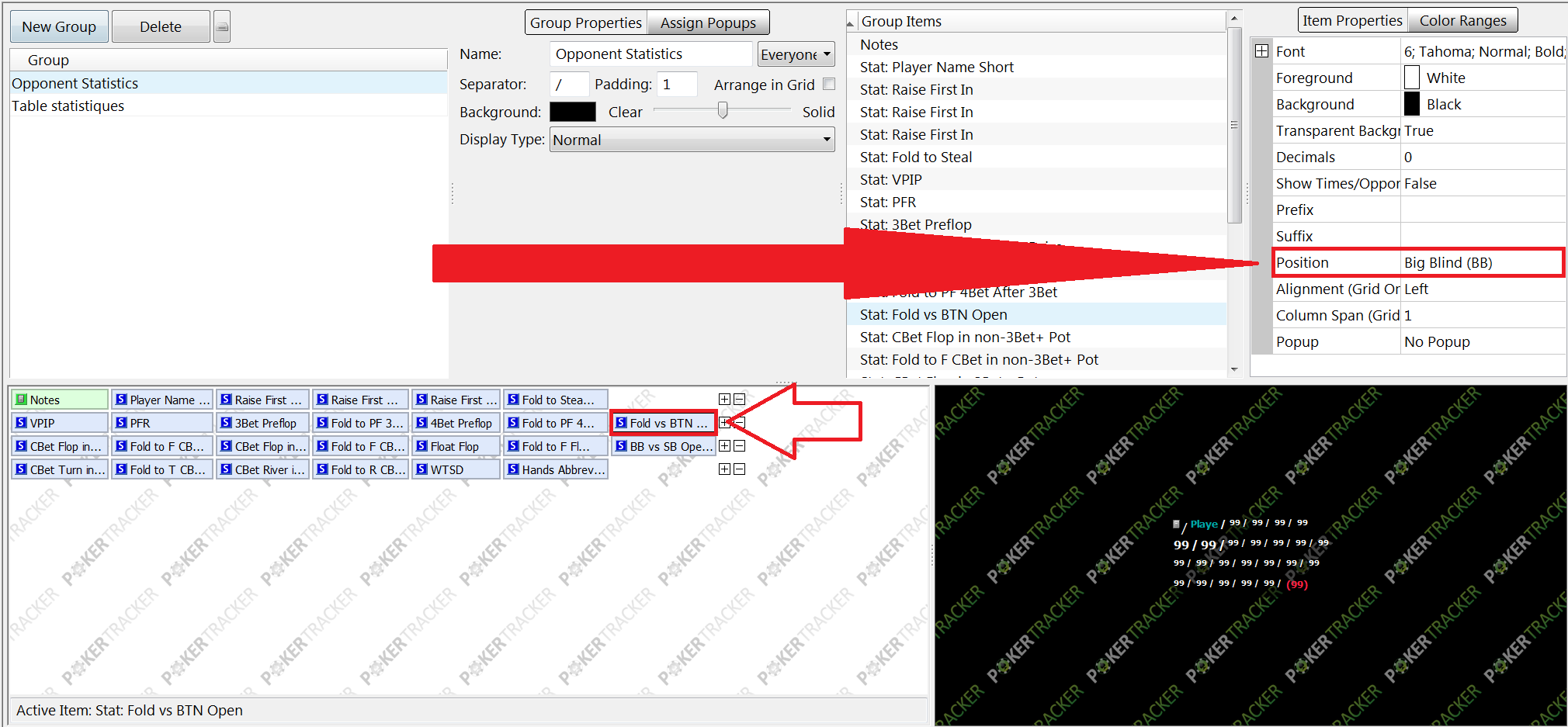Select Table statistiques in the group list
The width and height of the screenshot is (1568, 727).
click(x=229, y=106)
